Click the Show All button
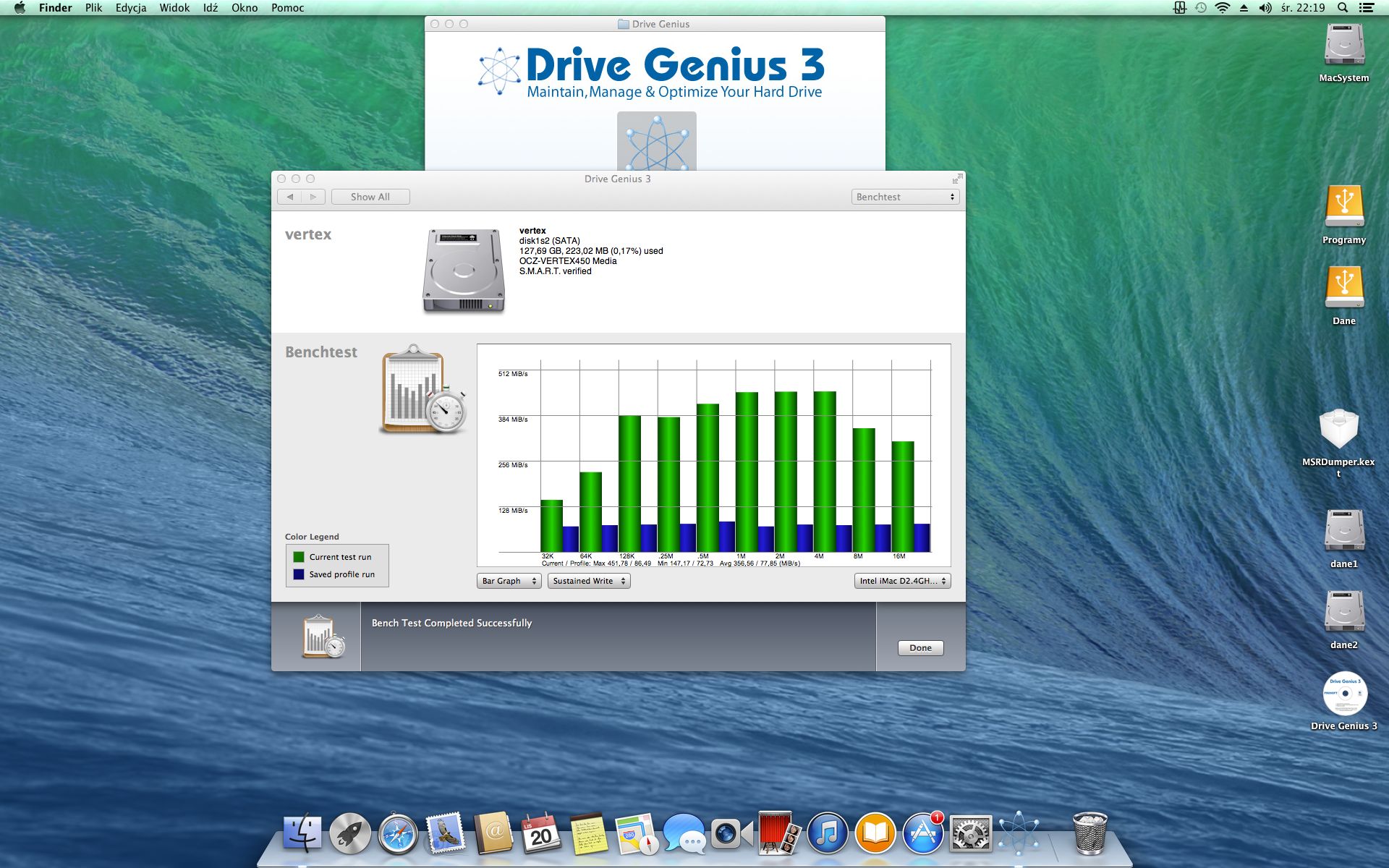Viewport: 1389px width, 868px height. point(370,197)
